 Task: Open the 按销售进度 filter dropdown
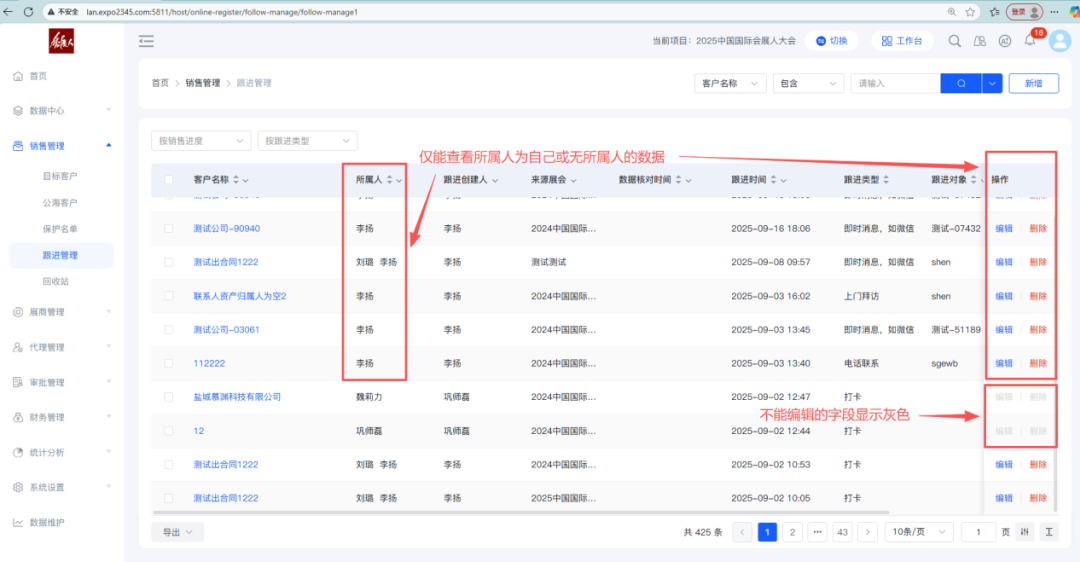click(x=201, y=141)
